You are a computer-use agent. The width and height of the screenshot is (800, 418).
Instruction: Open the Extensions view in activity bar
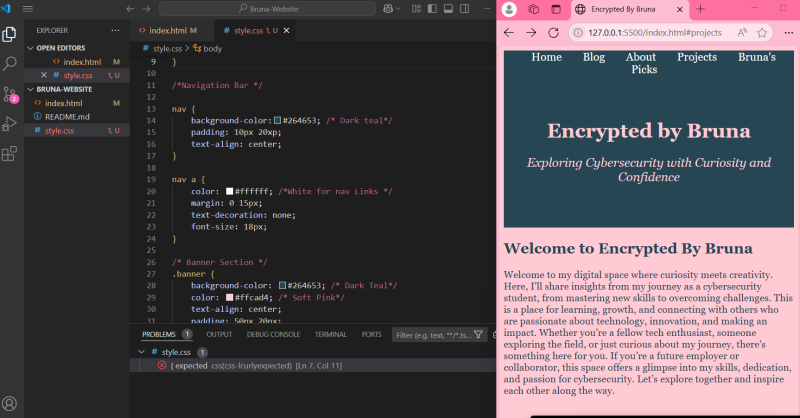[10, 154]
